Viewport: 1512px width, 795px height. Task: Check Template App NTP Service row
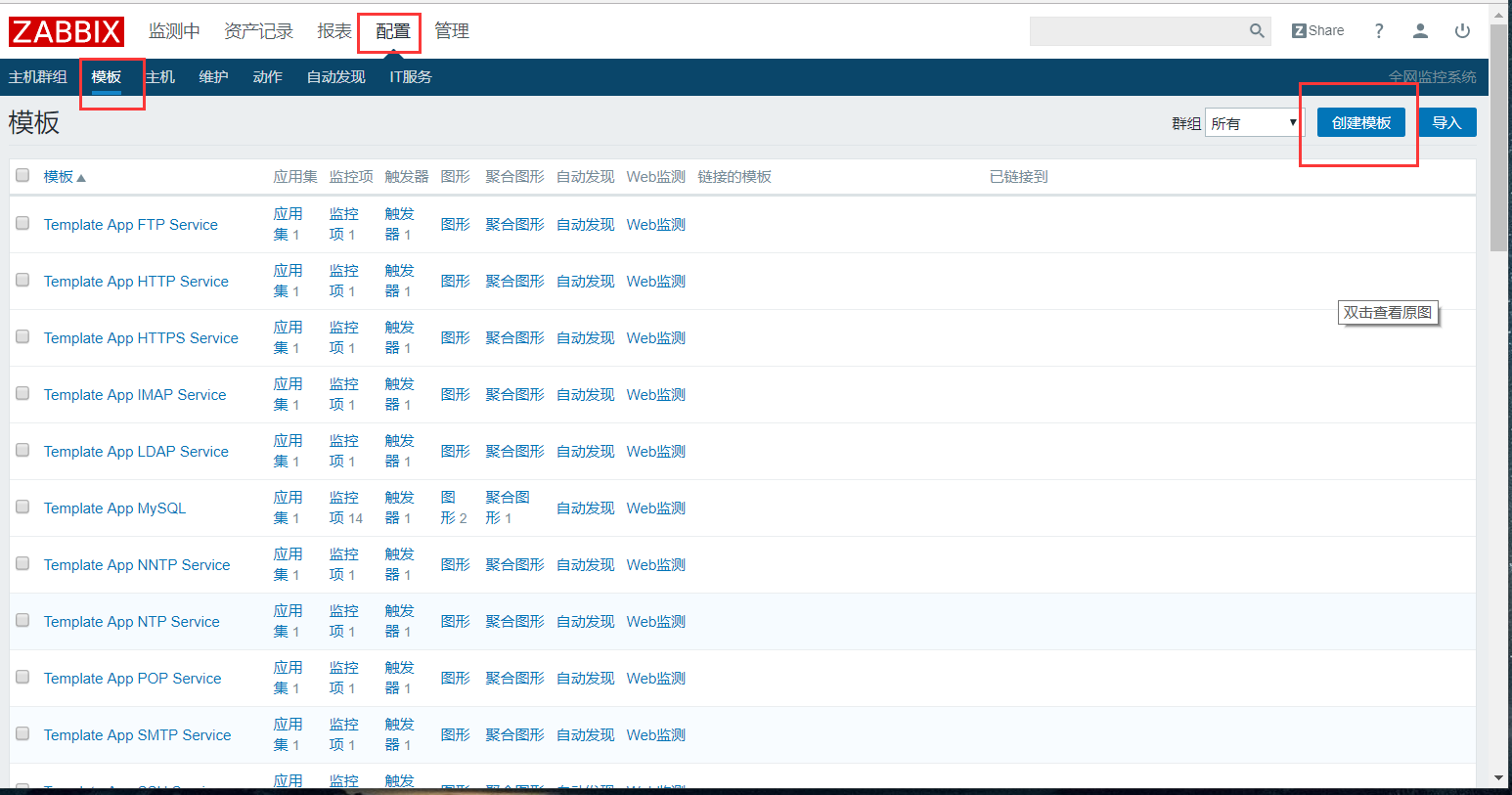click(22, 621)
